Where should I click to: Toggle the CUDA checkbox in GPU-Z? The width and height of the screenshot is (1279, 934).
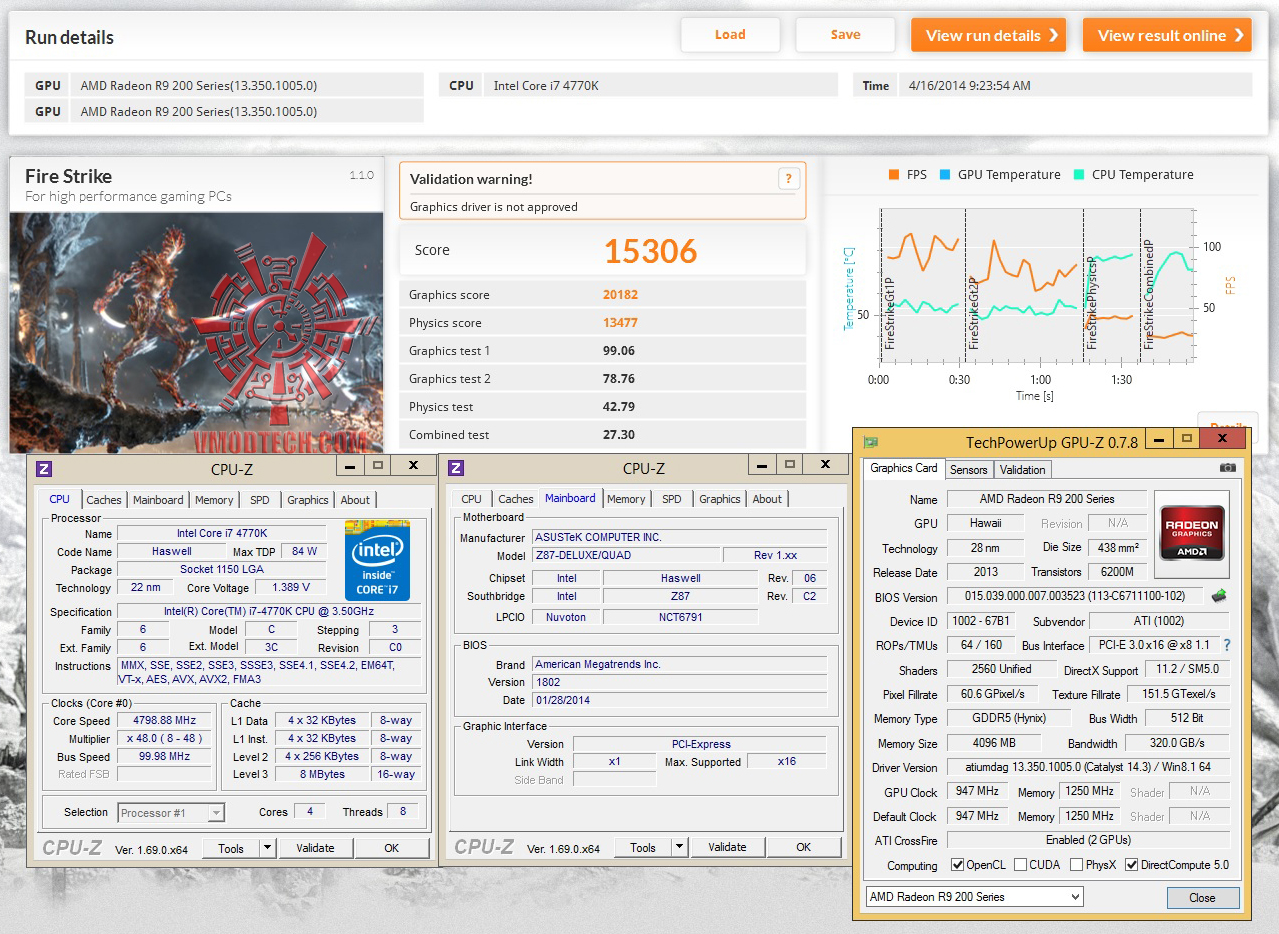[1020, 865]
